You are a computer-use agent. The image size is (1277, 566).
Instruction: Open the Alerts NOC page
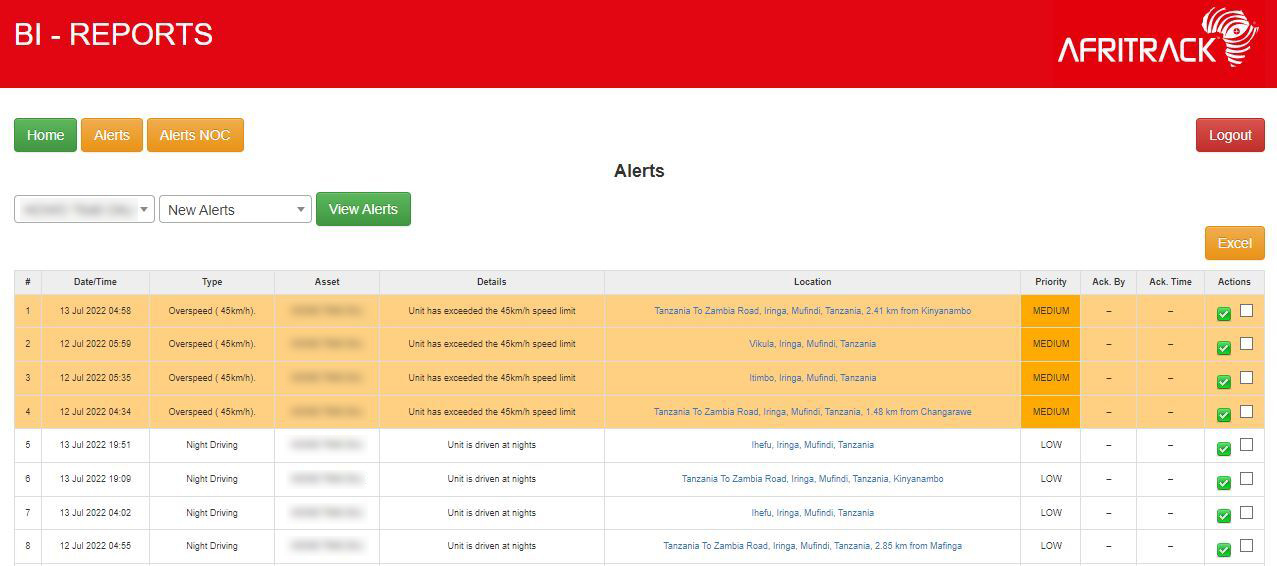coord(195,135)
